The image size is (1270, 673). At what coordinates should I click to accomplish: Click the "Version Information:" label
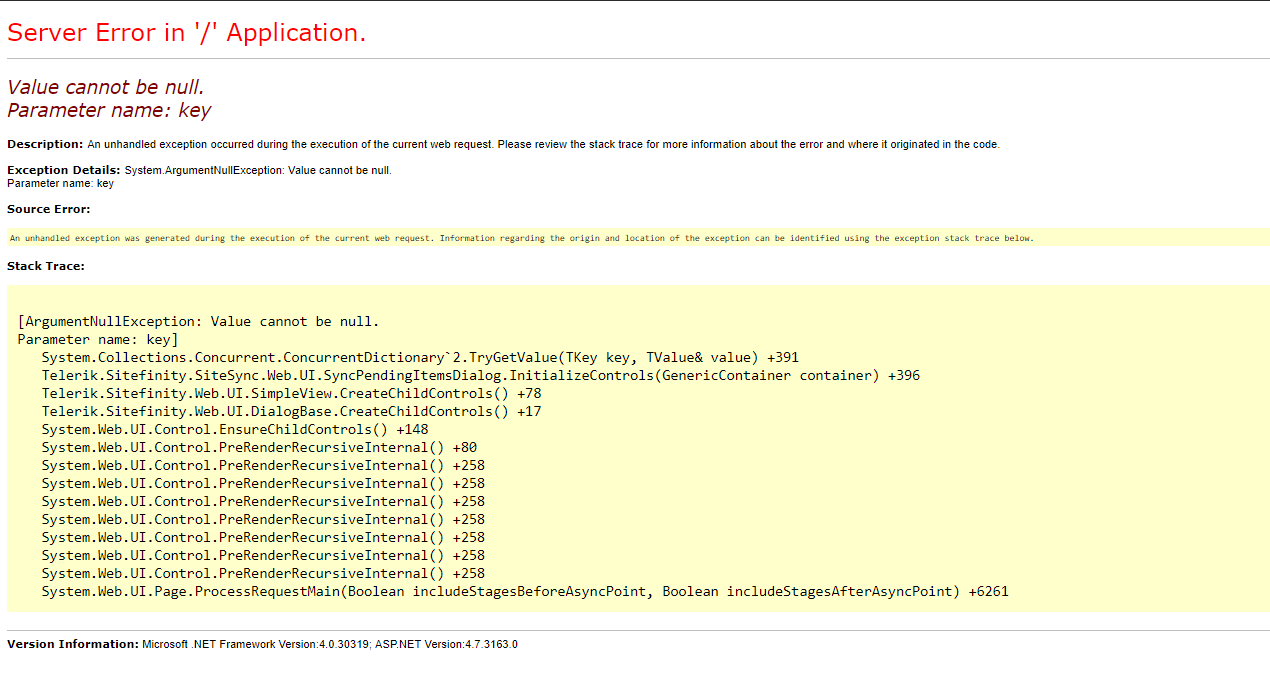tap(73, 644)
